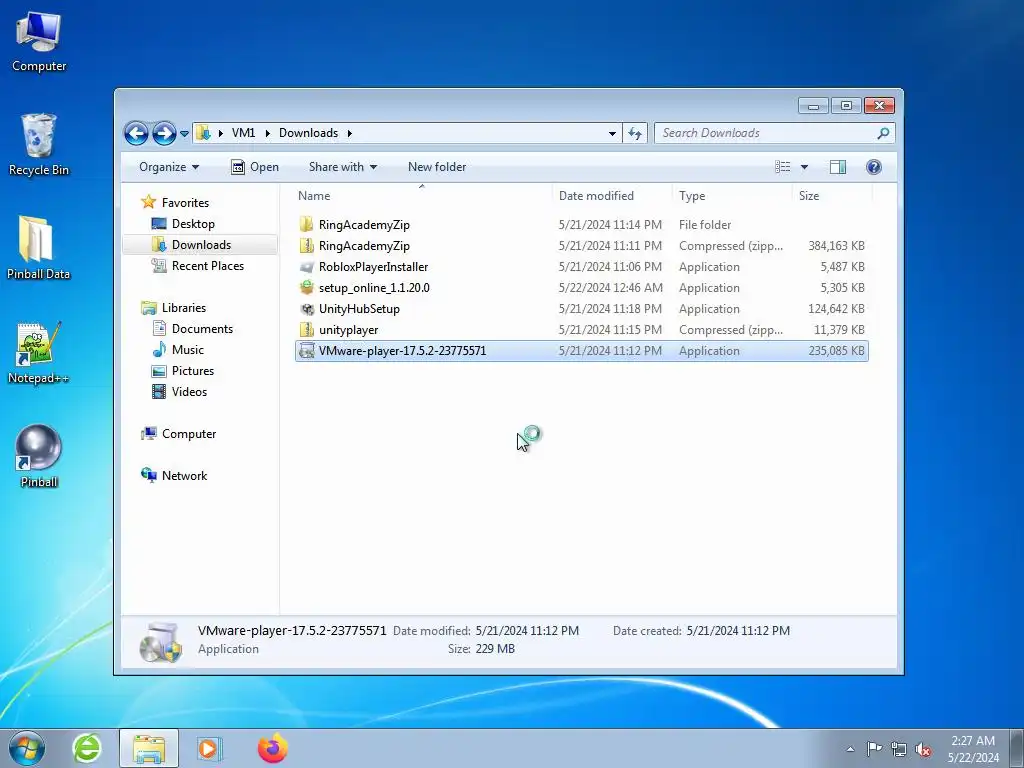Click the Computer desktop icon

pyautogui.click(x=39, y=41)
